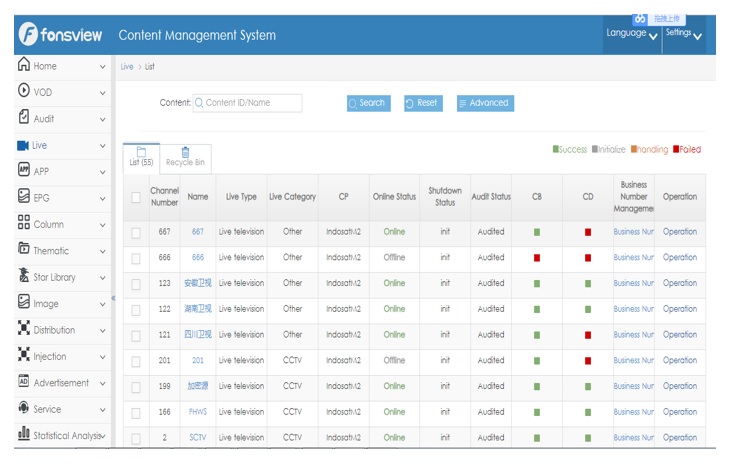Open the APP icon in sidebar

(24, 169)
